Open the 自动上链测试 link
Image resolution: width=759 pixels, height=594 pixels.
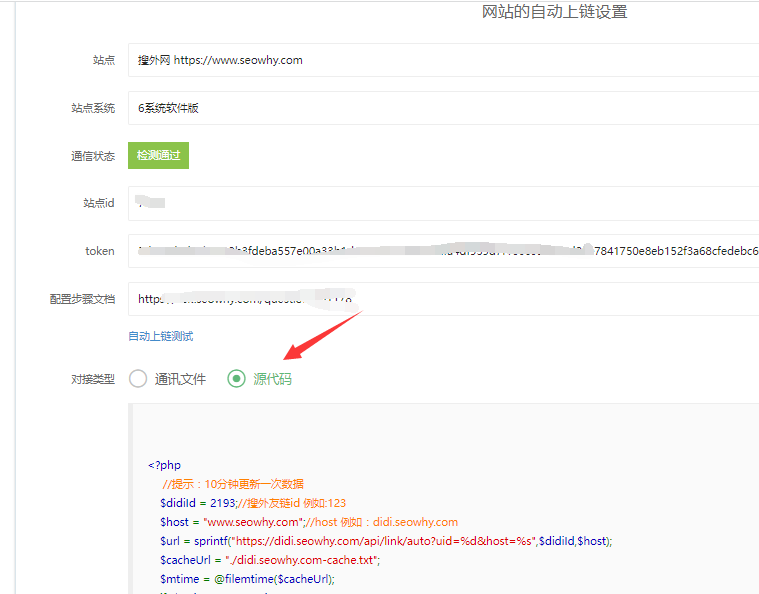tap(161, 336)
